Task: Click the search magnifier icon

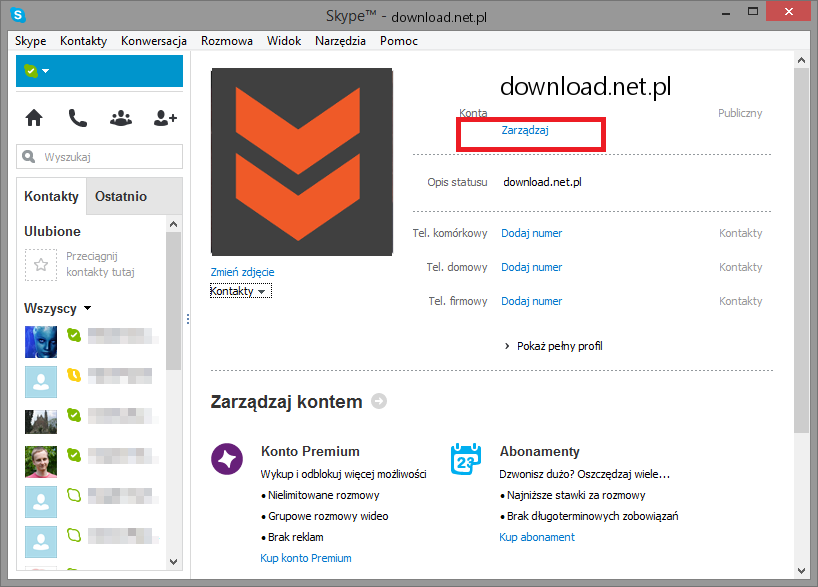Action: (29, 157)
